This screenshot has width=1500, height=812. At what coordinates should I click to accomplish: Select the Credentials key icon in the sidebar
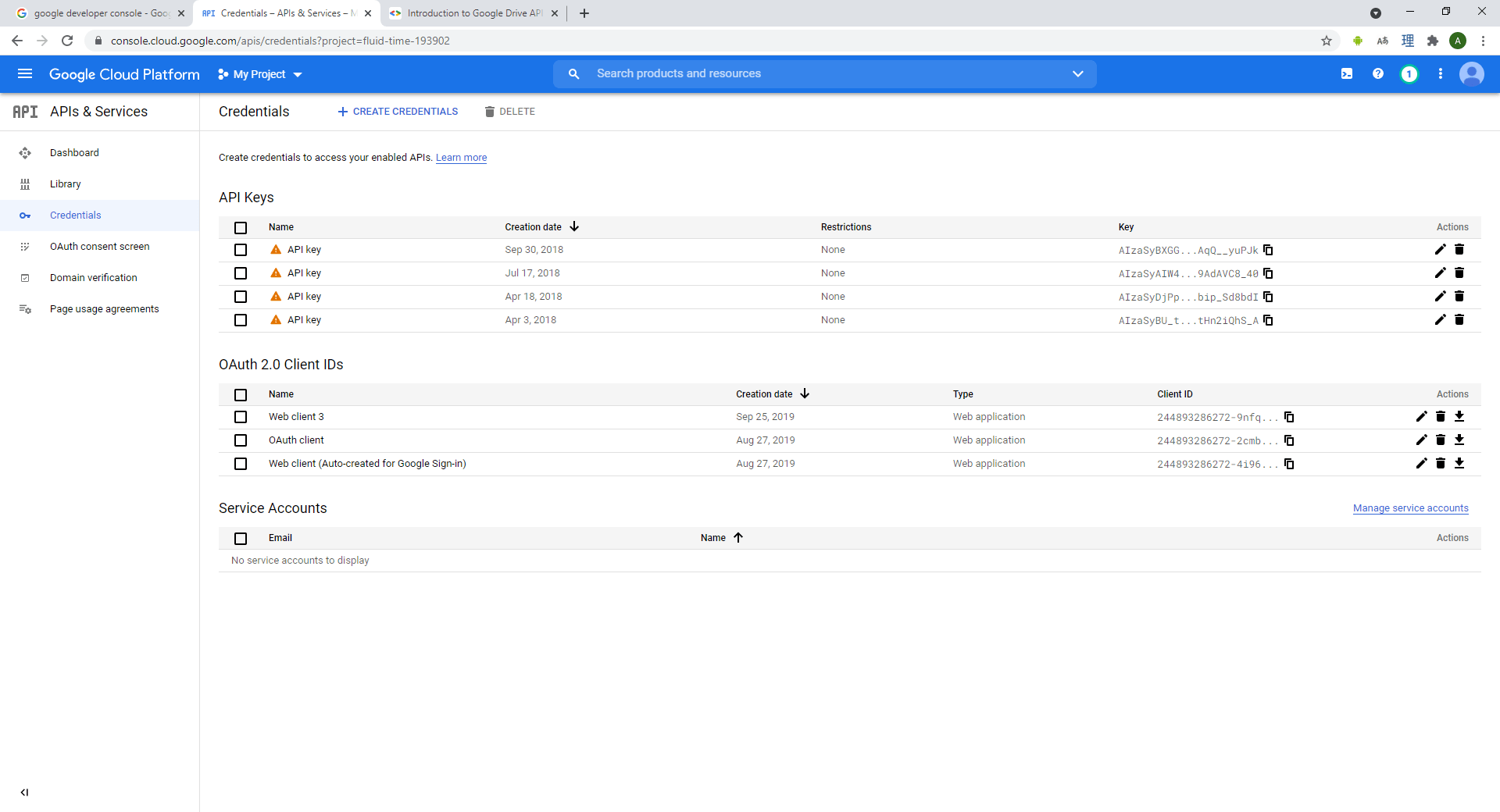pos(25,215)
